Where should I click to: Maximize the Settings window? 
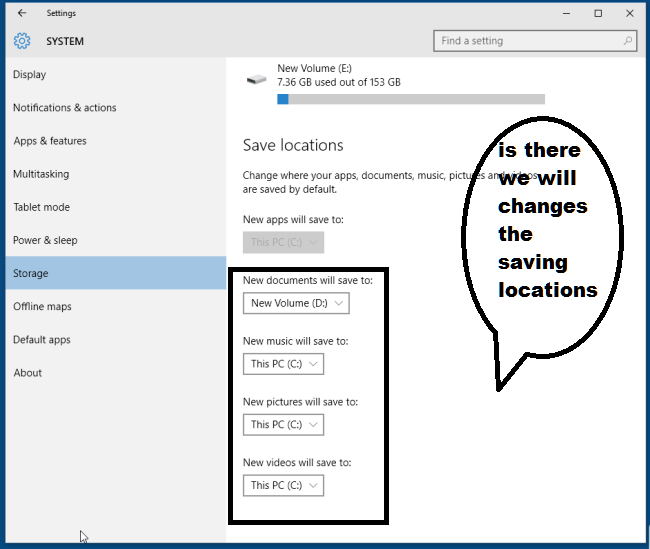click(x=598, y=13)
